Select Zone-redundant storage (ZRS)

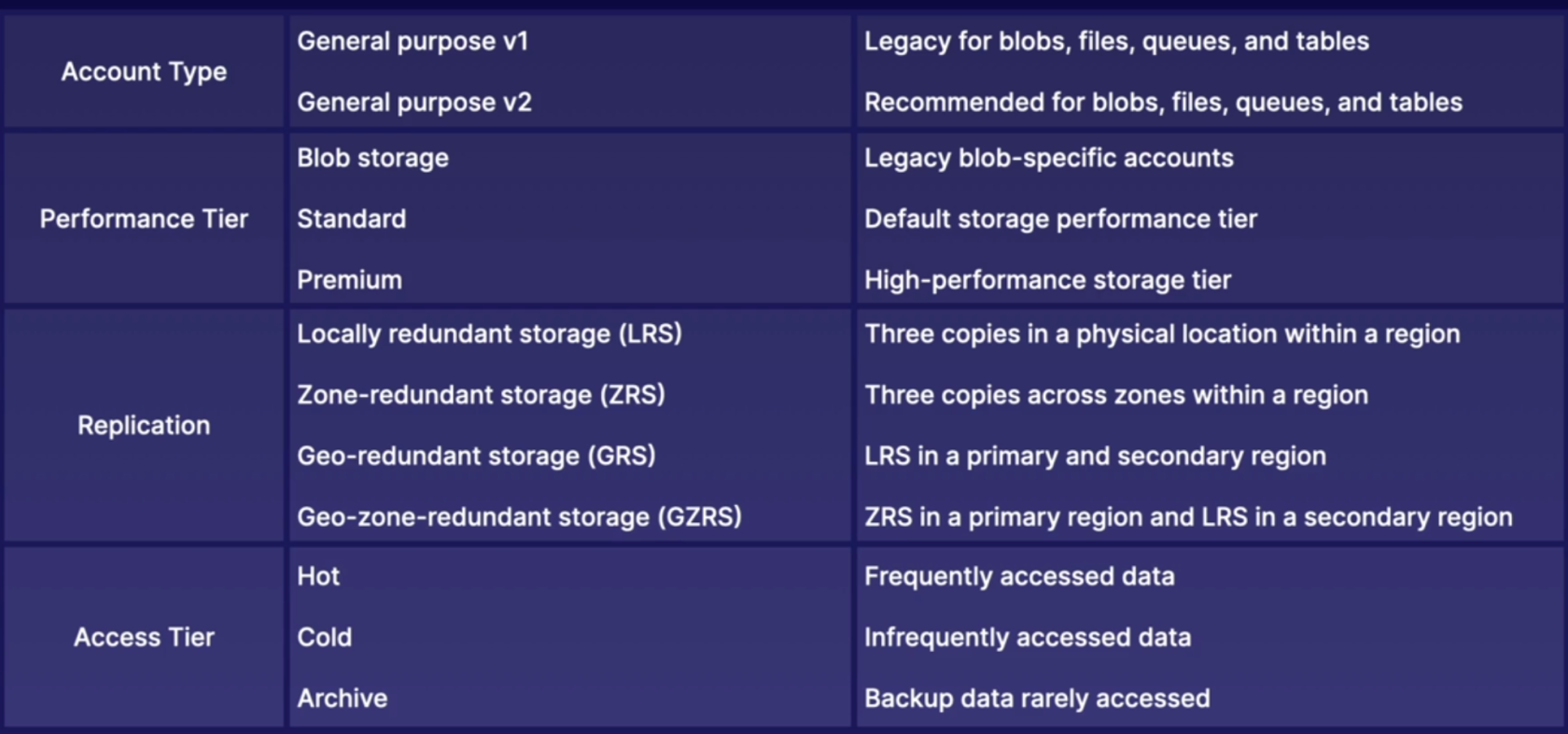(x=481, y=394)
